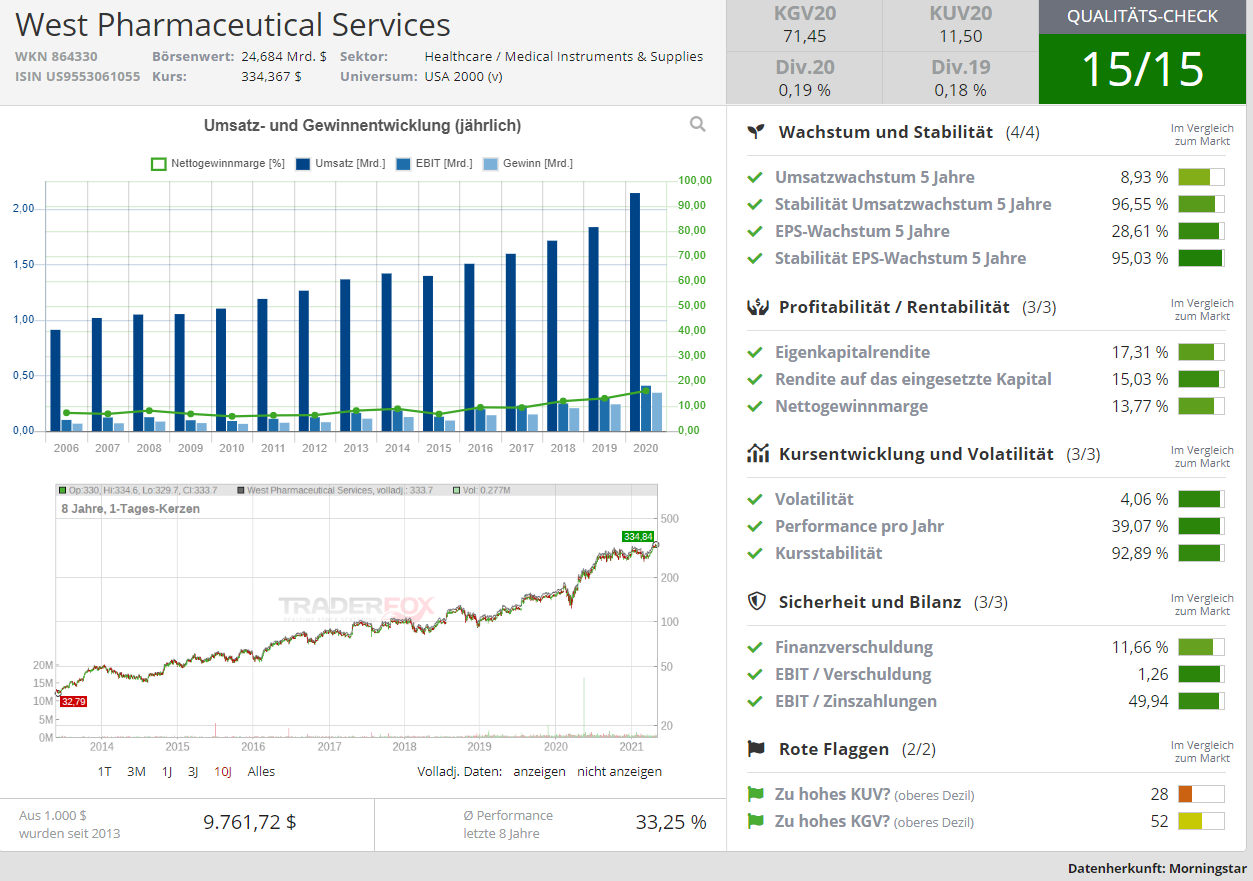Toggle Nettogewinnmarge [%] series in chart legend

tap(218, 163)
